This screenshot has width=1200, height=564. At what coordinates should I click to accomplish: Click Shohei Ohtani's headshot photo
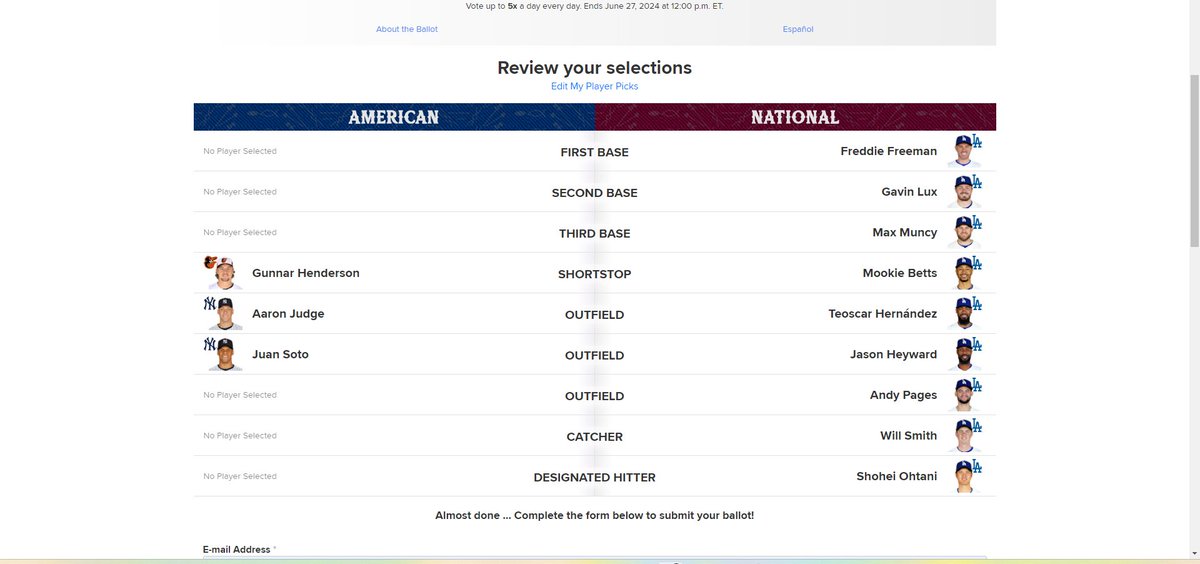[964, 476]
